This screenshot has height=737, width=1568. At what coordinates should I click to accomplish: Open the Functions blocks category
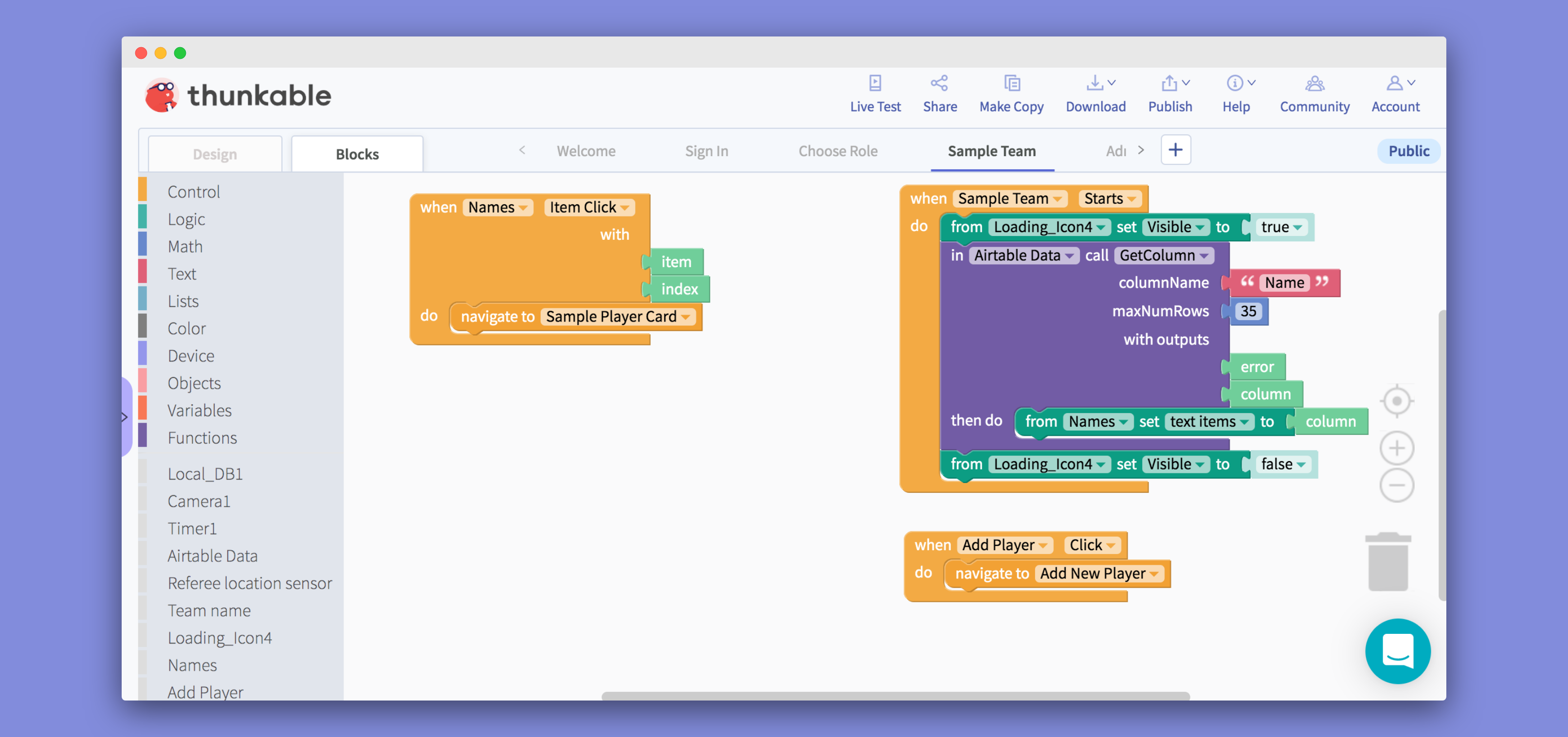click(x=202, y=438)
